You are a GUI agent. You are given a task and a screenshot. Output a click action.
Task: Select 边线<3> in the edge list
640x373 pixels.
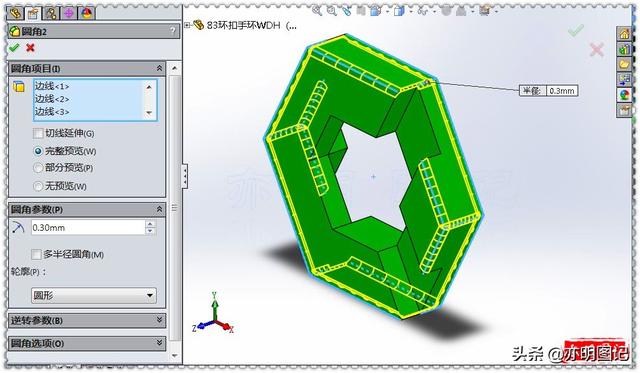coord(51,111)
